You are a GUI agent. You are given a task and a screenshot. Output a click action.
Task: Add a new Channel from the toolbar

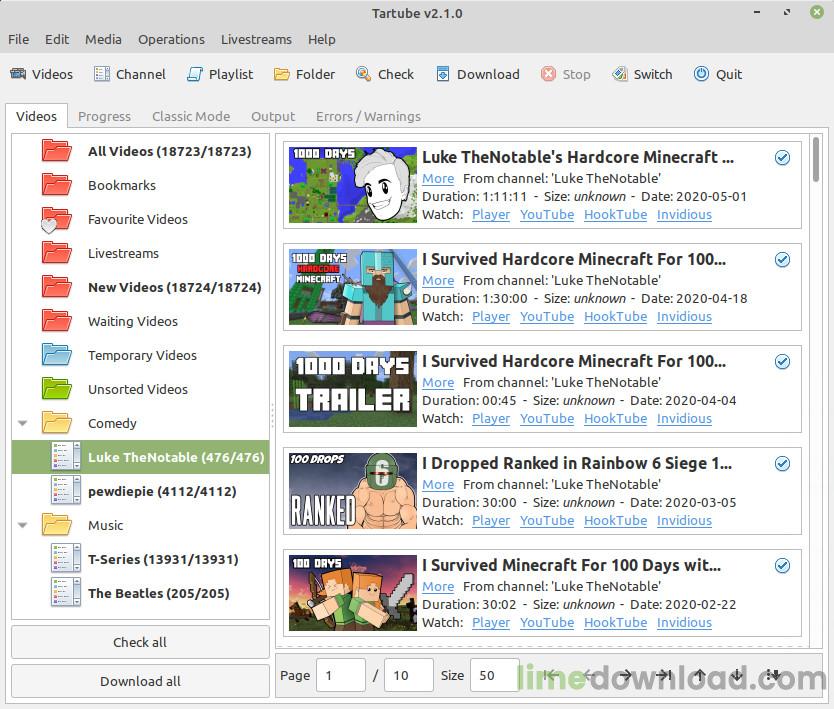[x=130, y=74]
